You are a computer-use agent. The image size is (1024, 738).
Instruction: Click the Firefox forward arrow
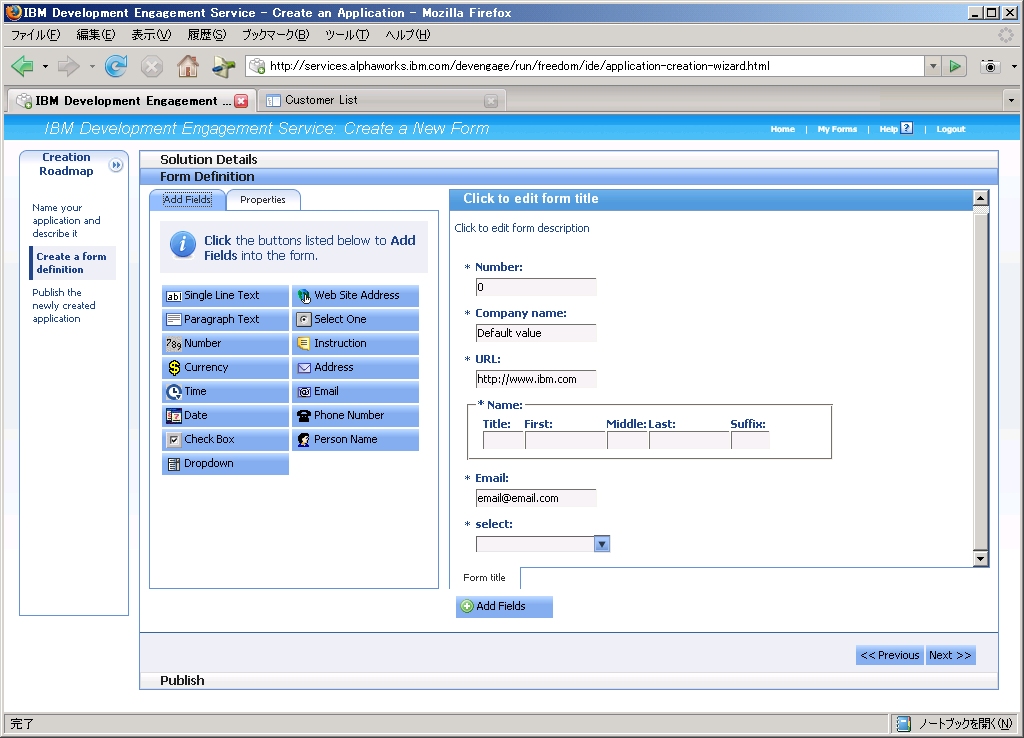69,66
